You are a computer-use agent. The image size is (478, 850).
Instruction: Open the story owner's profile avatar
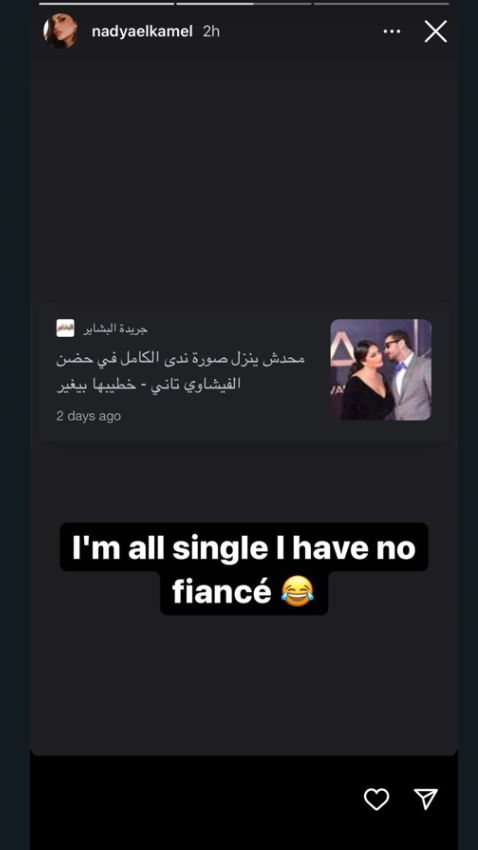point(60,31)
